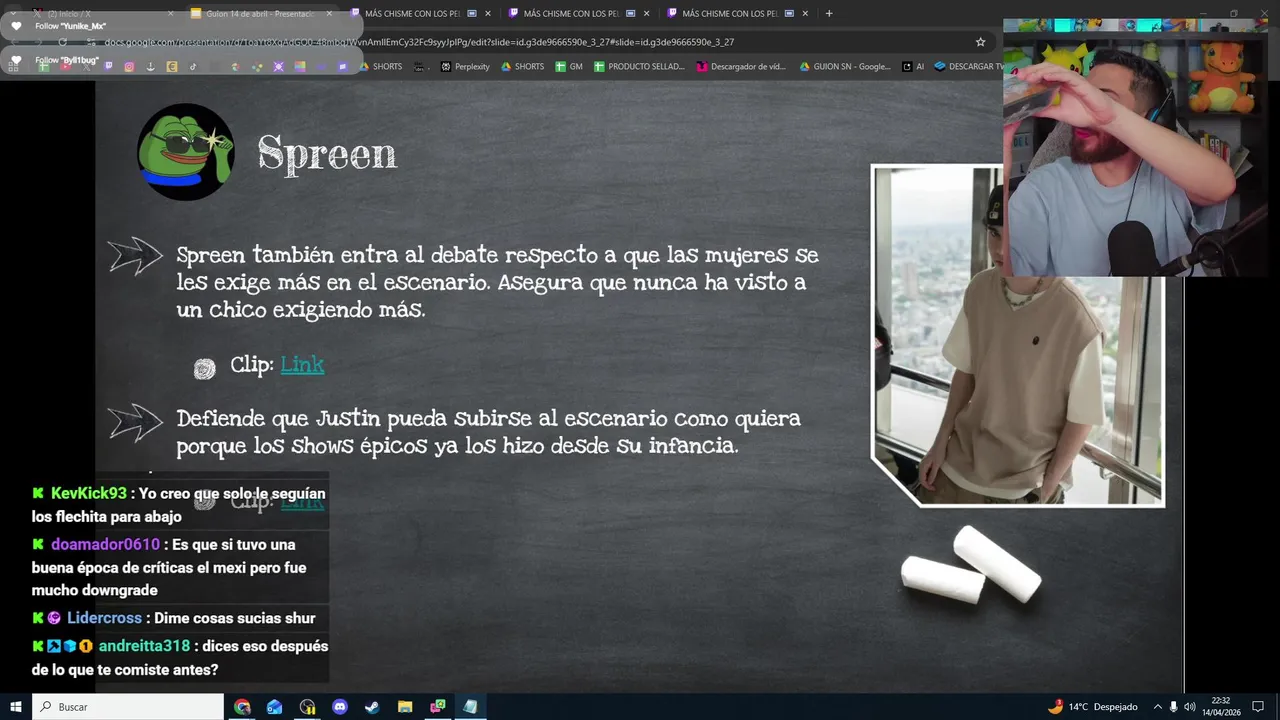Open the Descargador de vid... bookmark
Screen dimensions: 1280x720
[x=741, y=66]
